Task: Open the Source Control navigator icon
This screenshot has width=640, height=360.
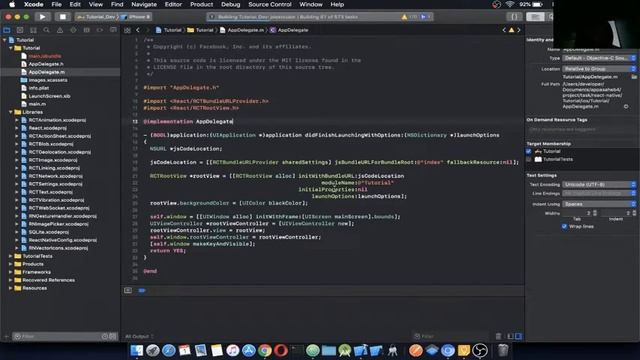Action: [20, 30]
